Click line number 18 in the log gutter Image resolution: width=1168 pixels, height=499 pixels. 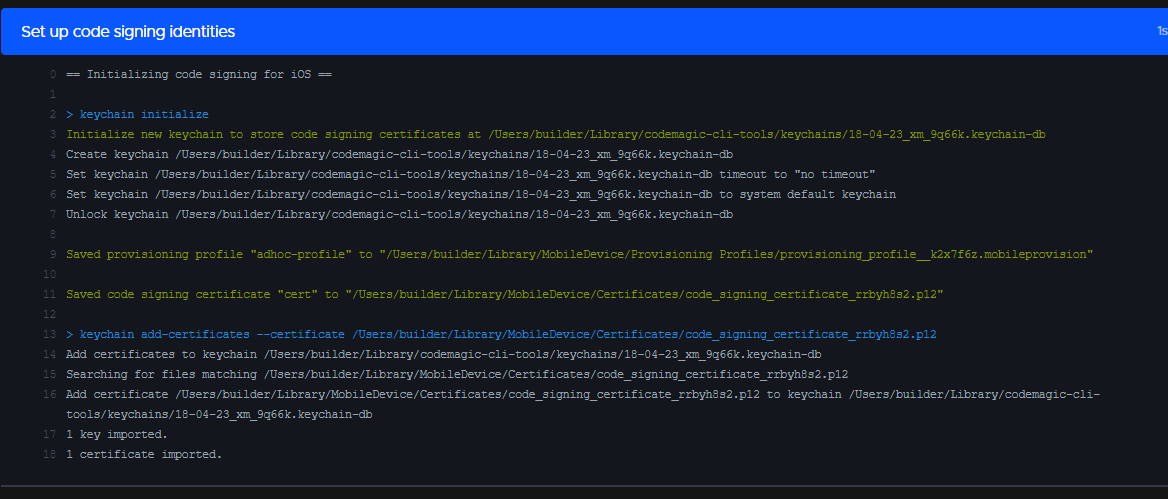coord(50,455)
